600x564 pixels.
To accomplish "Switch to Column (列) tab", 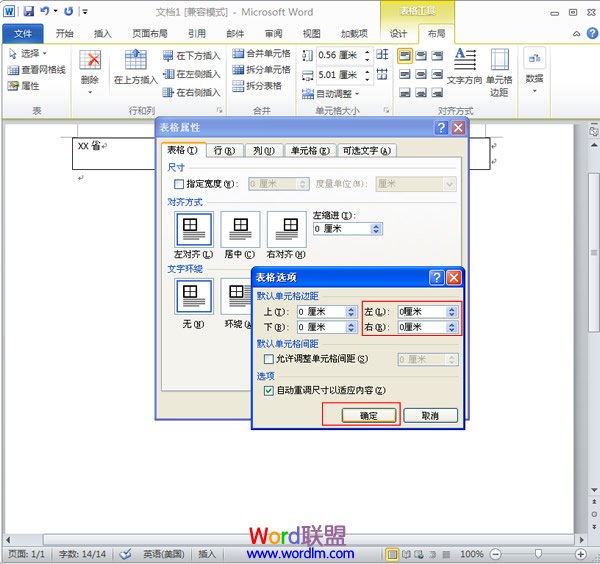I will [264, 151].
